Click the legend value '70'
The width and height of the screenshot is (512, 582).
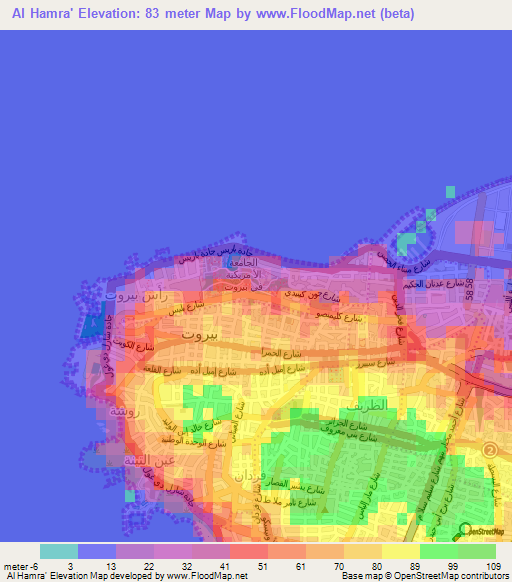click(339, 567)
